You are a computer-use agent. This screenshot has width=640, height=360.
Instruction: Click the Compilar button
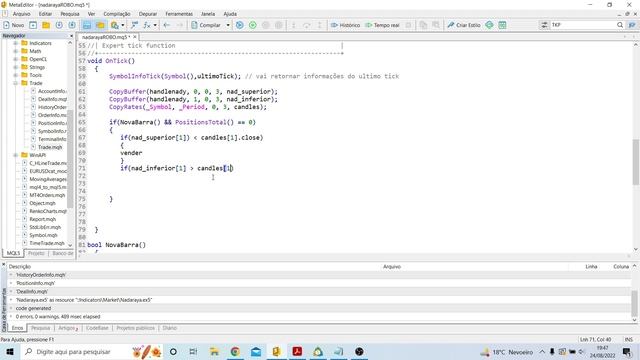(x=206, y=25)
